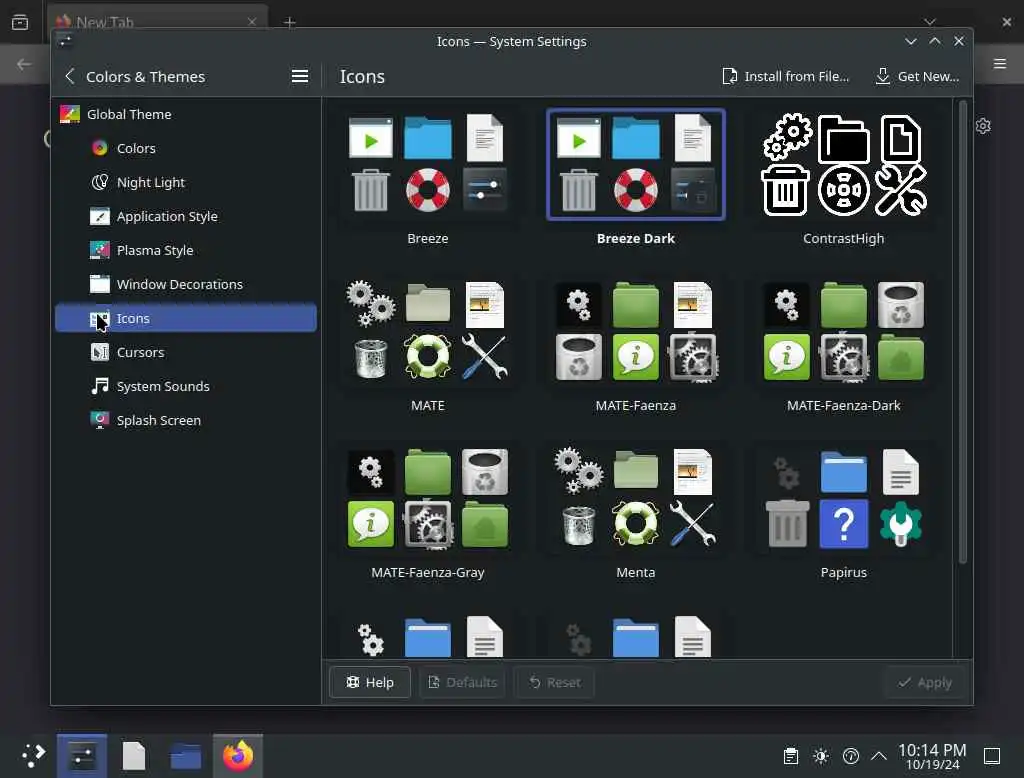
Task: Click System Settings in the taskbar
Action: coord(82,756)
